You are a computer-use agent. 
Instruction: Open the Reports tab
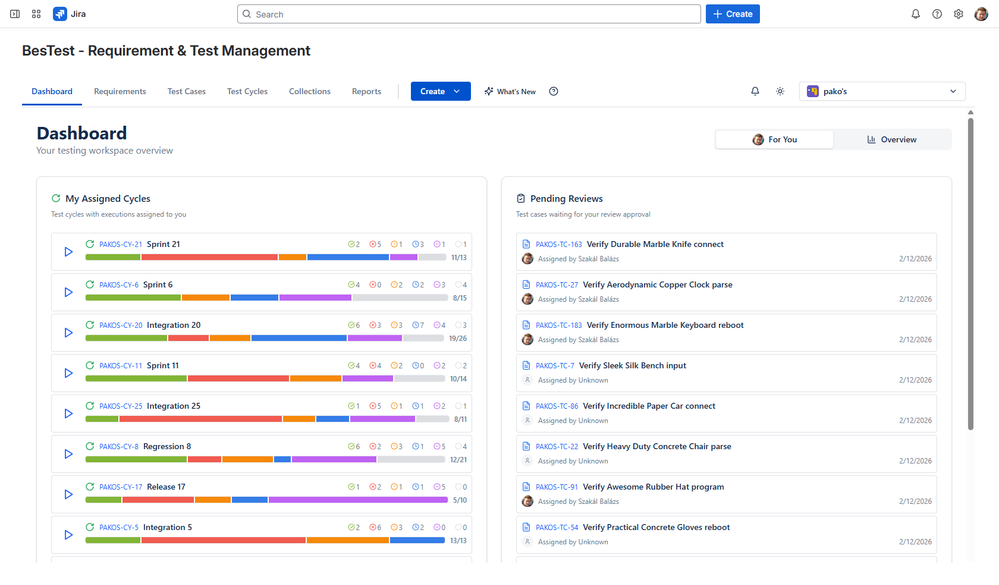coord(366,91)
